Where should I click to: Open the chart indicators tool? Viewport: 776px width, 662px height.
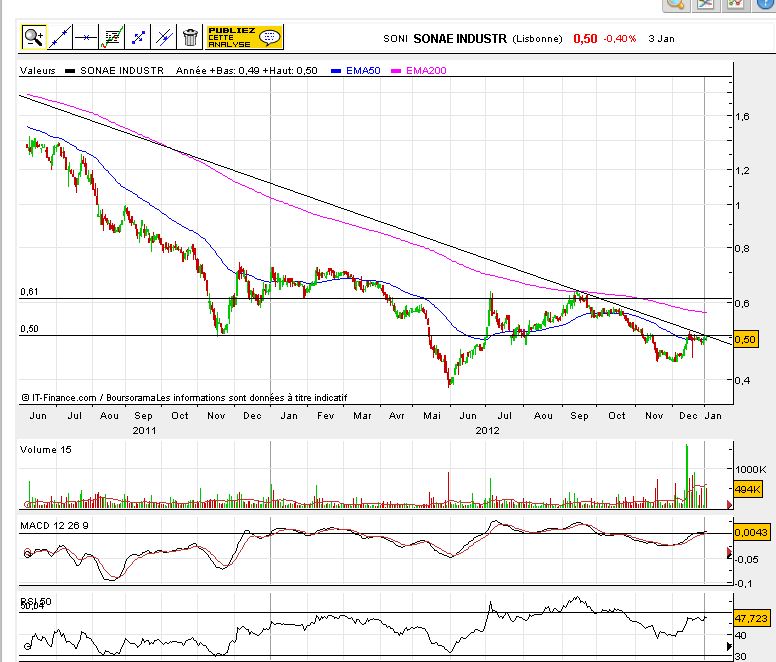click(x=112, y=38)
